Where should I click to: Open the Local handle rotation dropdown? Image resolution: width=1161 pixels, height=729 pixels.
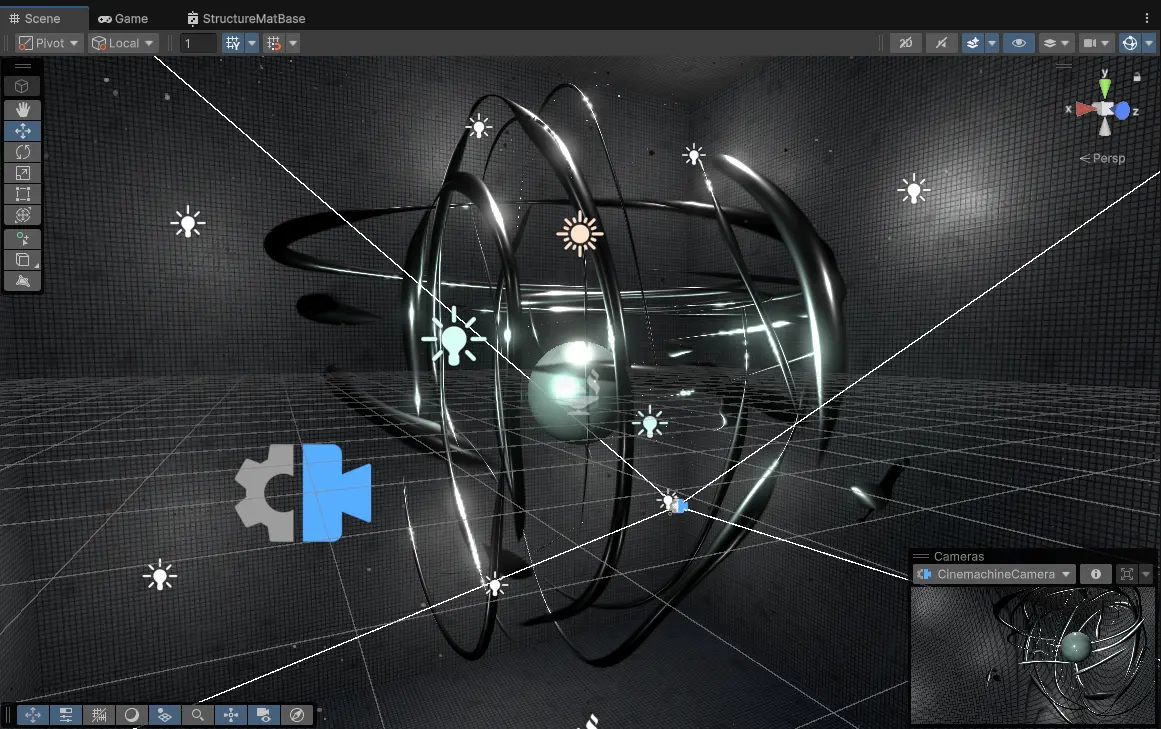coord(123,43)
